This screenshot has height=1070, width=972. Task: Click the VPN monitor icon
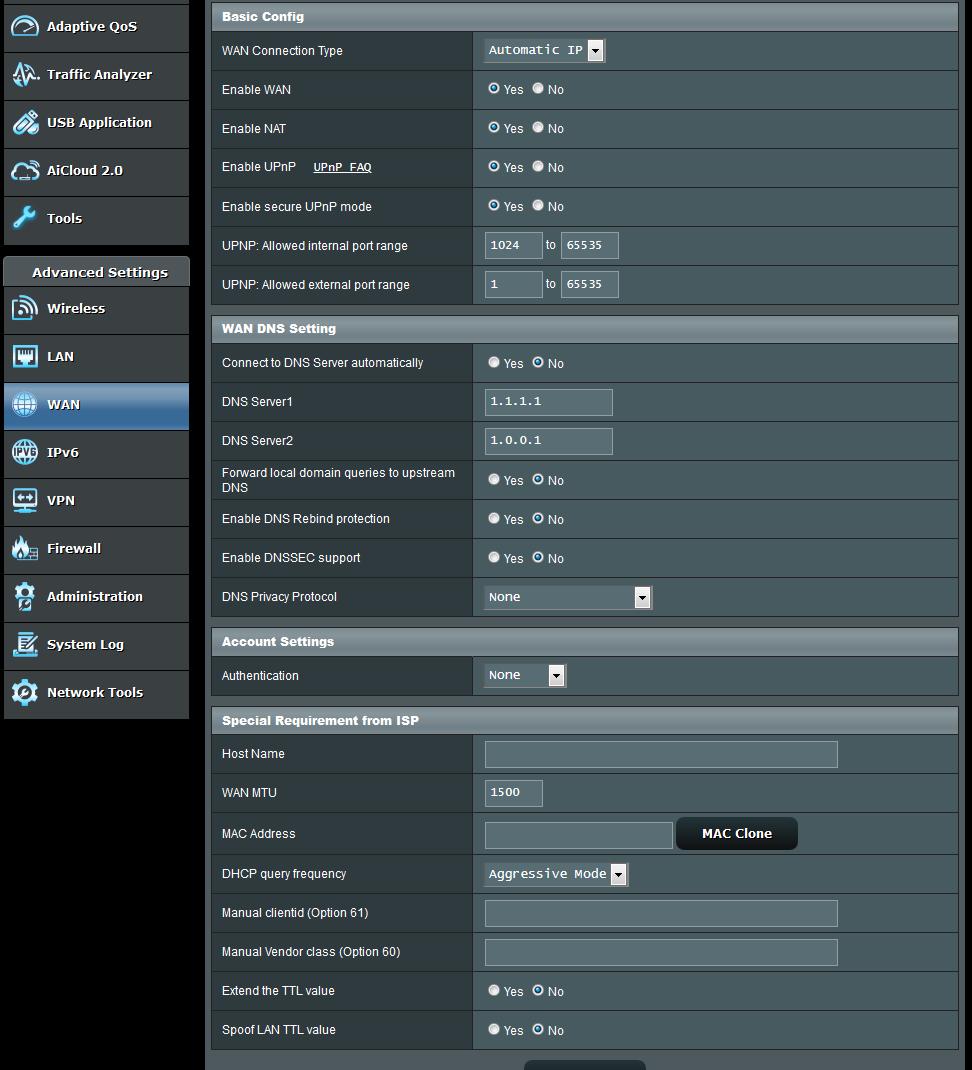point(25,500)
